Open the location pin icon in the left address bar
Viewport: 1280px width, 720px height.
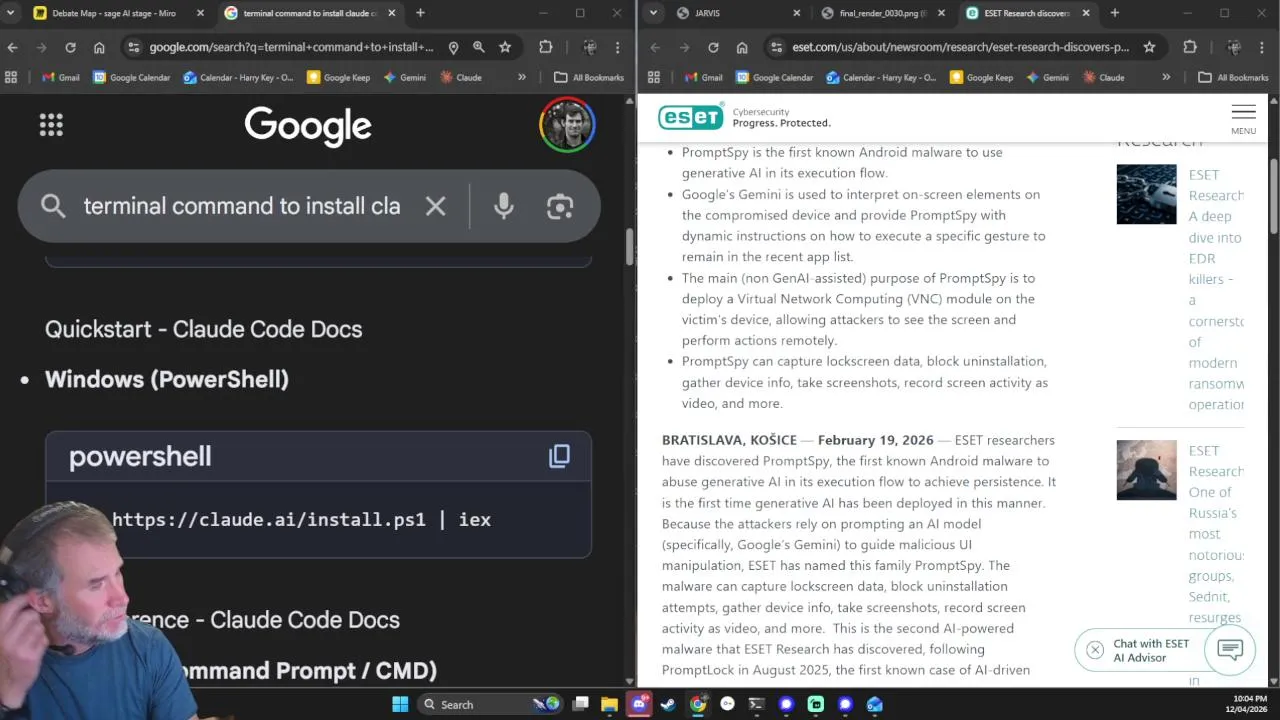click(453, 47)
